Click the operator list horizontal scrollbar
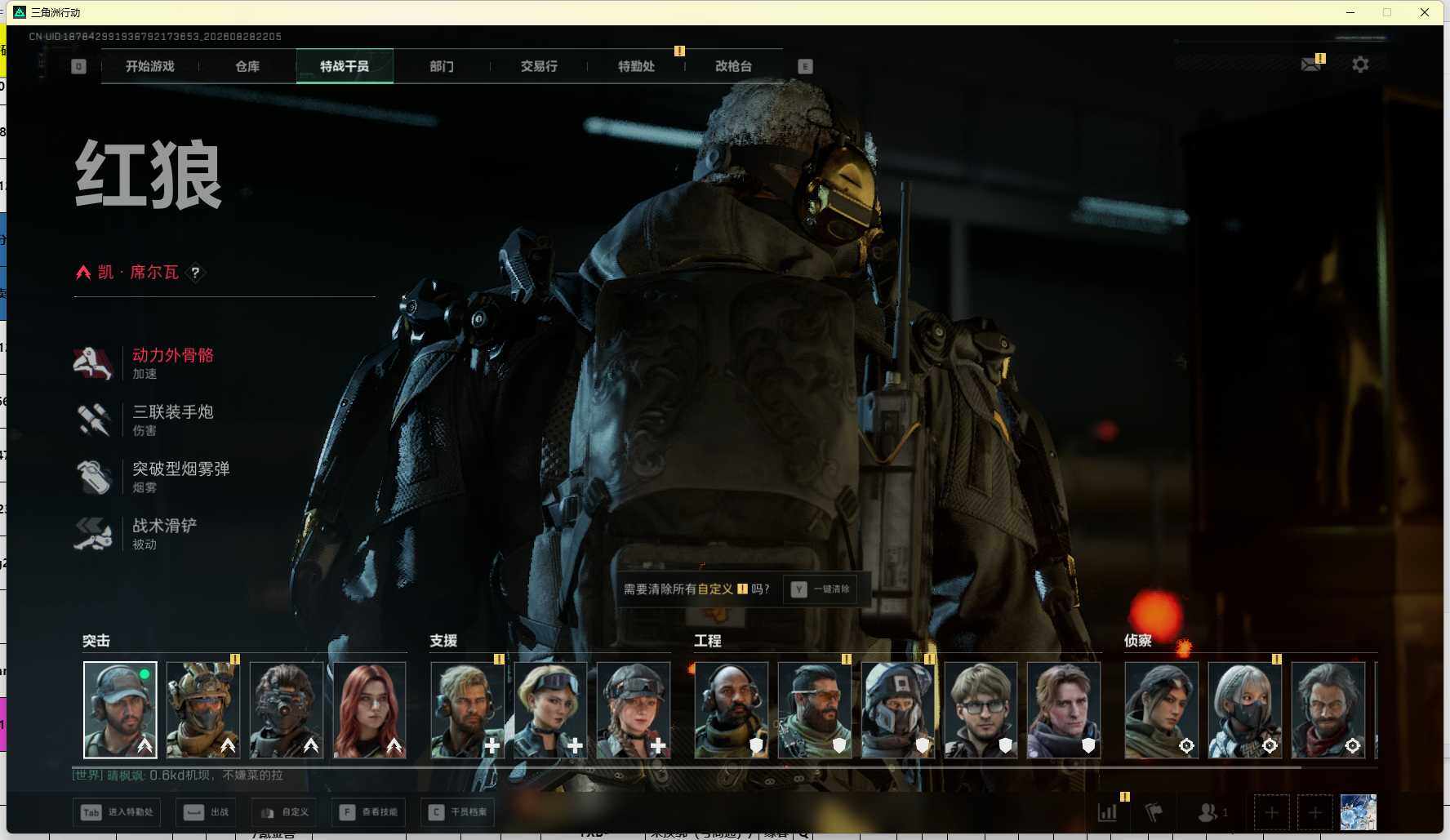The height and width of the screenshot is (840, 1450). point(687,767)
